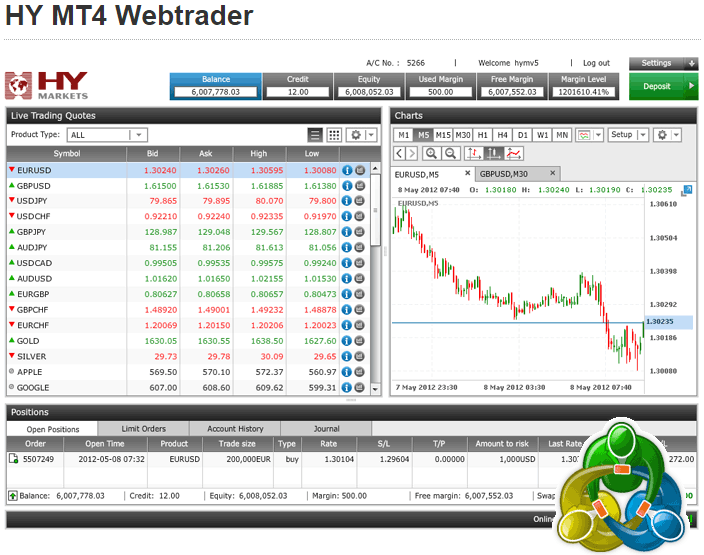Click the green Deposit button
The width and height of the screenshot is (704, 555).
[664, 86]
